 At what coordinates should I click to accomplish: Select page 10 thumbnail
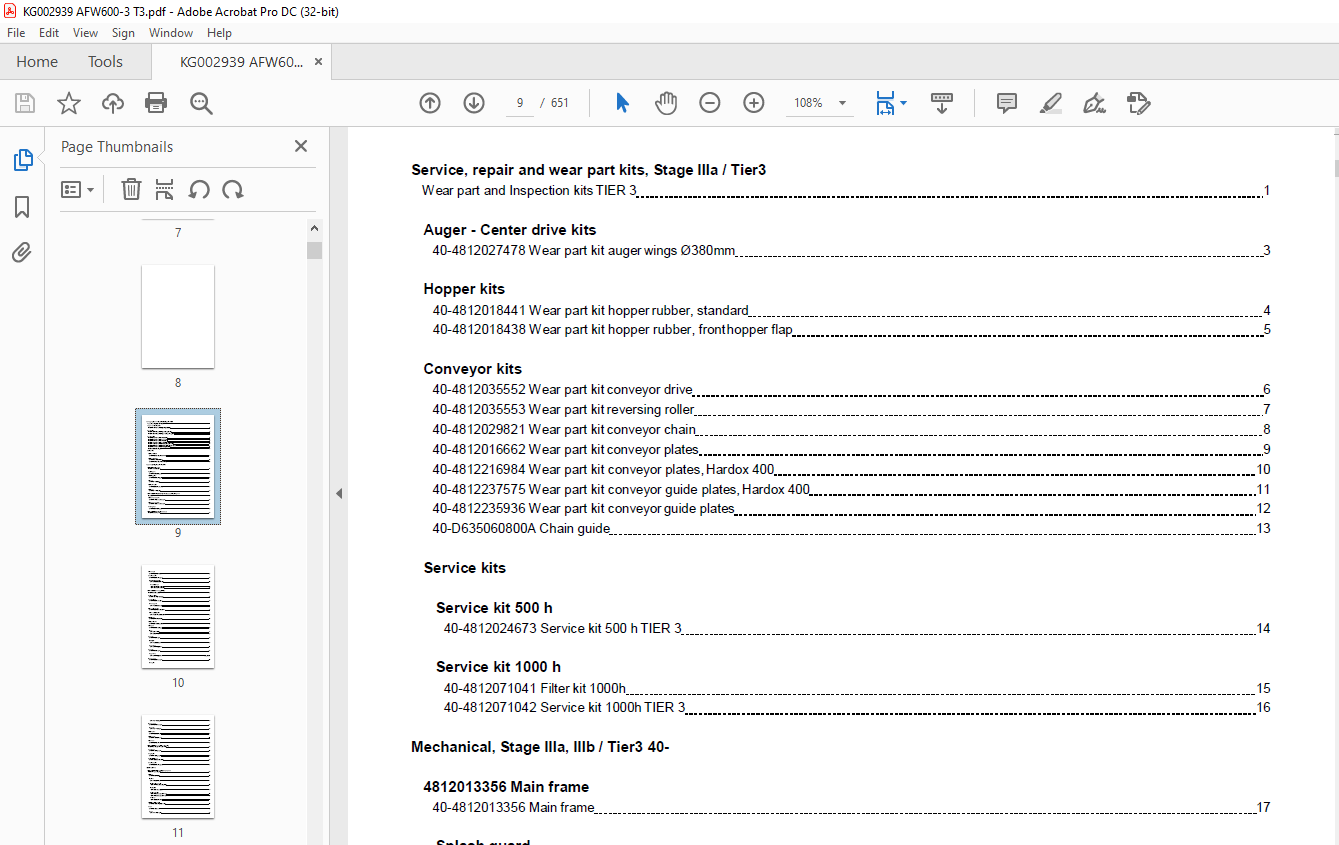click(178, 617)
